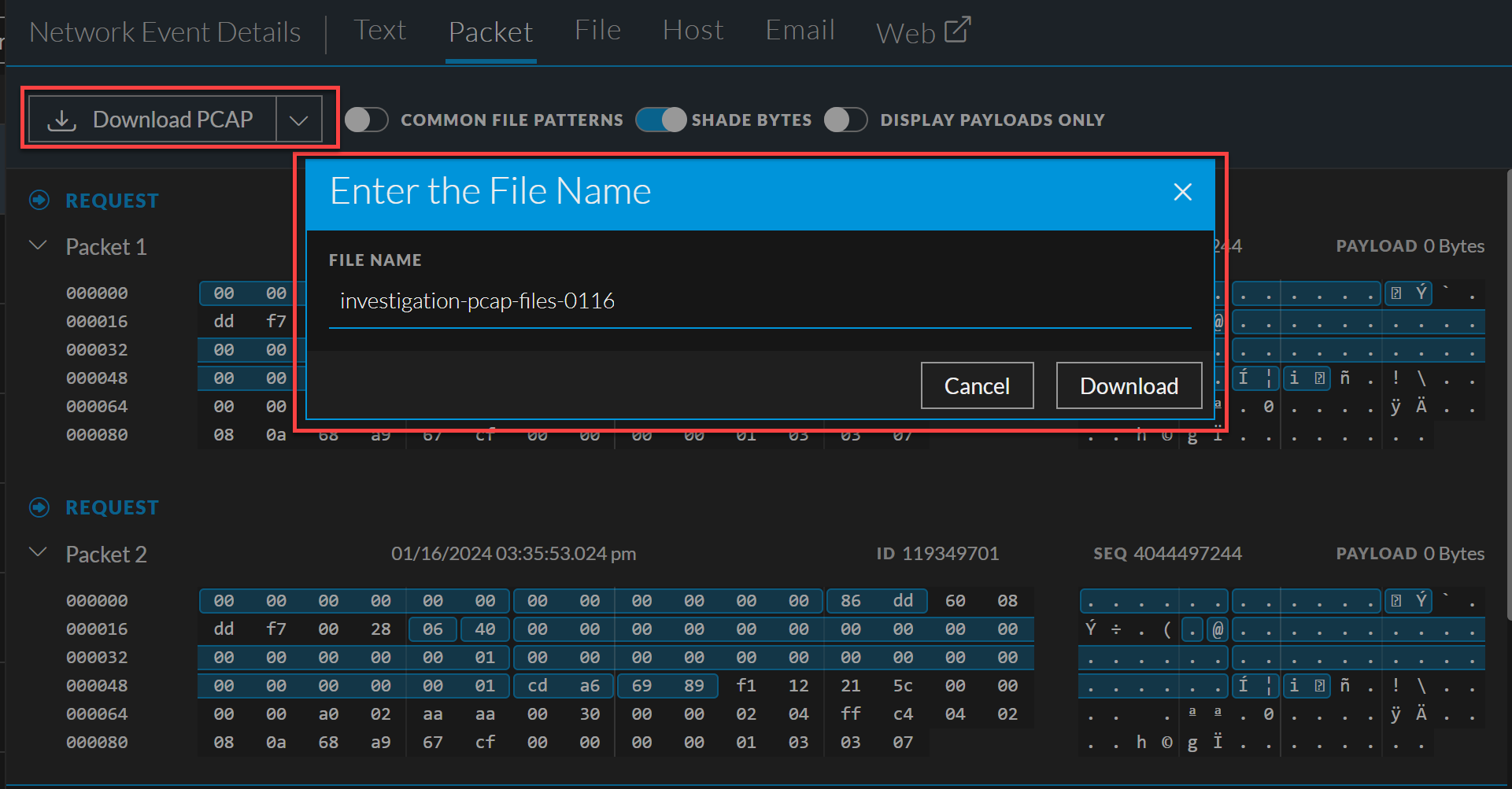Open the File tab

[x=597, y=30]
